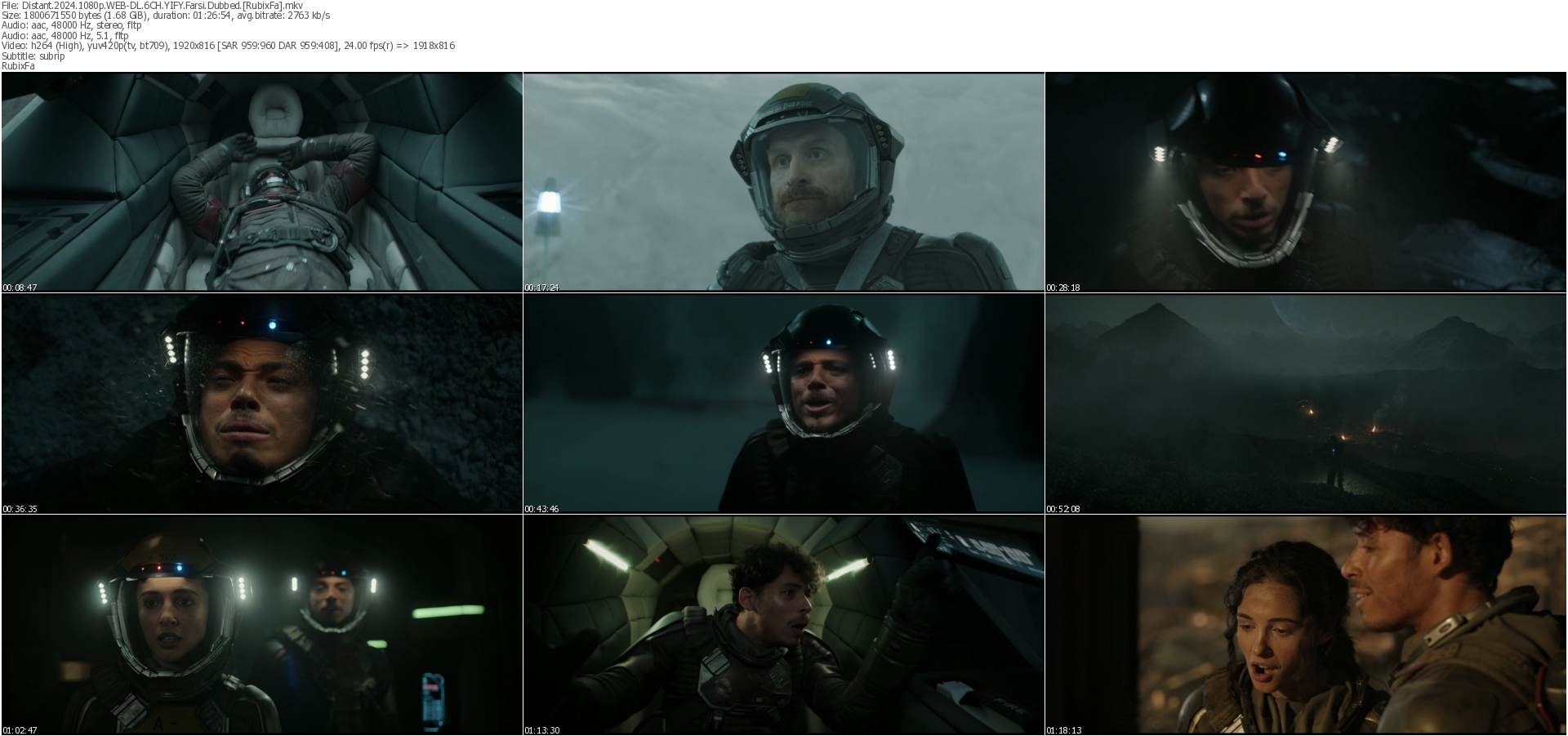
Task: Click the 00:17:24 timestamp label
Action: pyautogui.click(x=541, y=288)
